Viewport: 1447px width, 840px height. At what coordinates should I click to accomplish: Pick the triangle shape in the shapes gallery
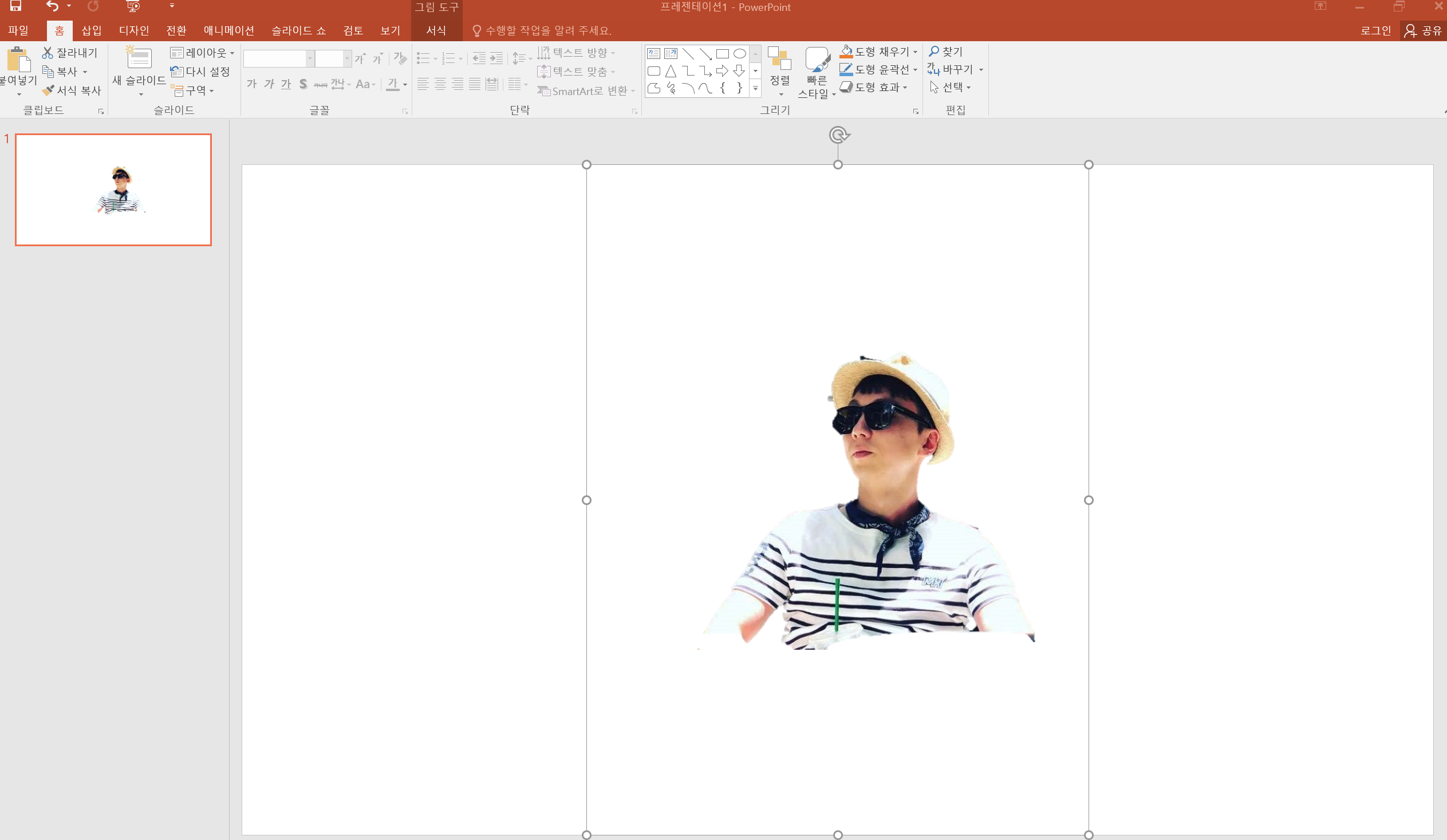pos(671,71)
